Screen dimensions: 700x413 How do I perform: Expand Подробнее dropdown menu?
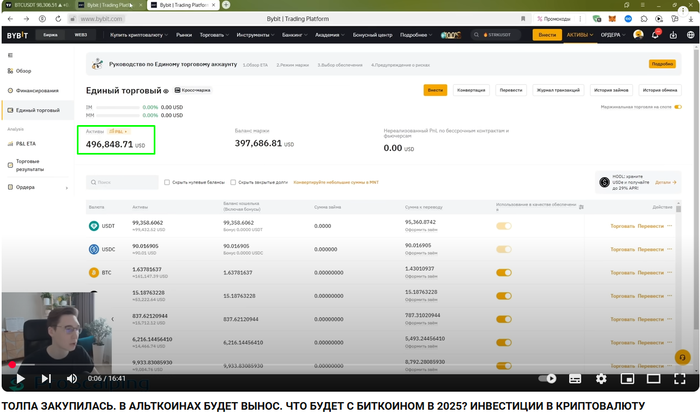(416, 35)
